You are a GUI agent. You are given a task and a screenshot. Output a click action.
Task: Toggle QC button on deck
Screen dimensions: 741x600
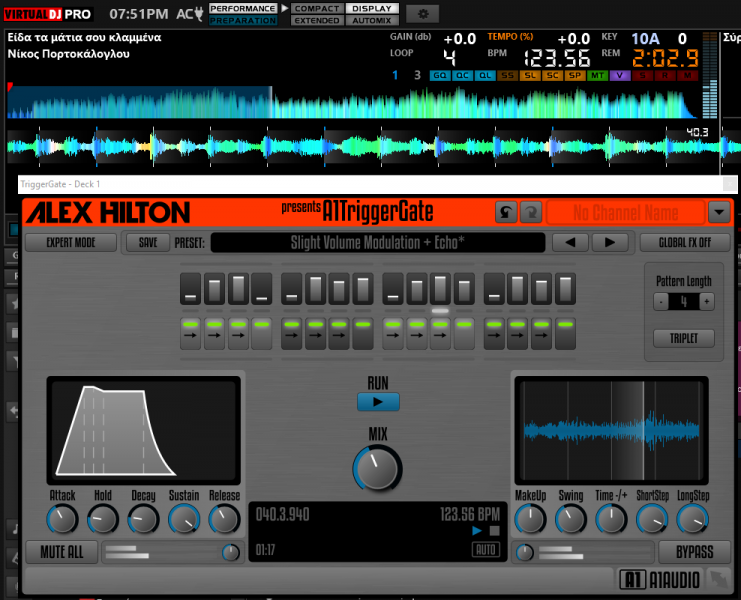[463, 75]
